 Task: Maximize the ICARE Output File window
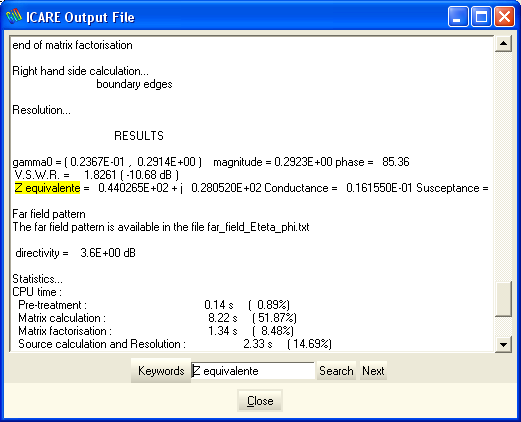[x=481, y=16]
